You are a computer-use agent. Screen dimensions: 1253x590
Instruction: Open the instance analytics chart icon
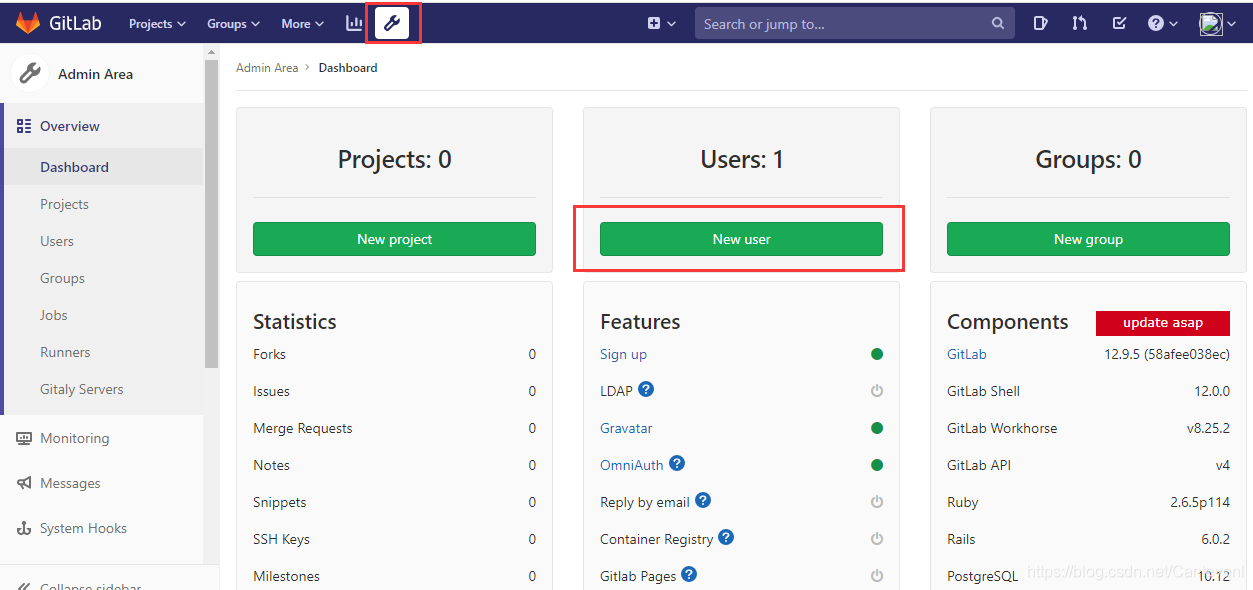click(x=354, y=23)
